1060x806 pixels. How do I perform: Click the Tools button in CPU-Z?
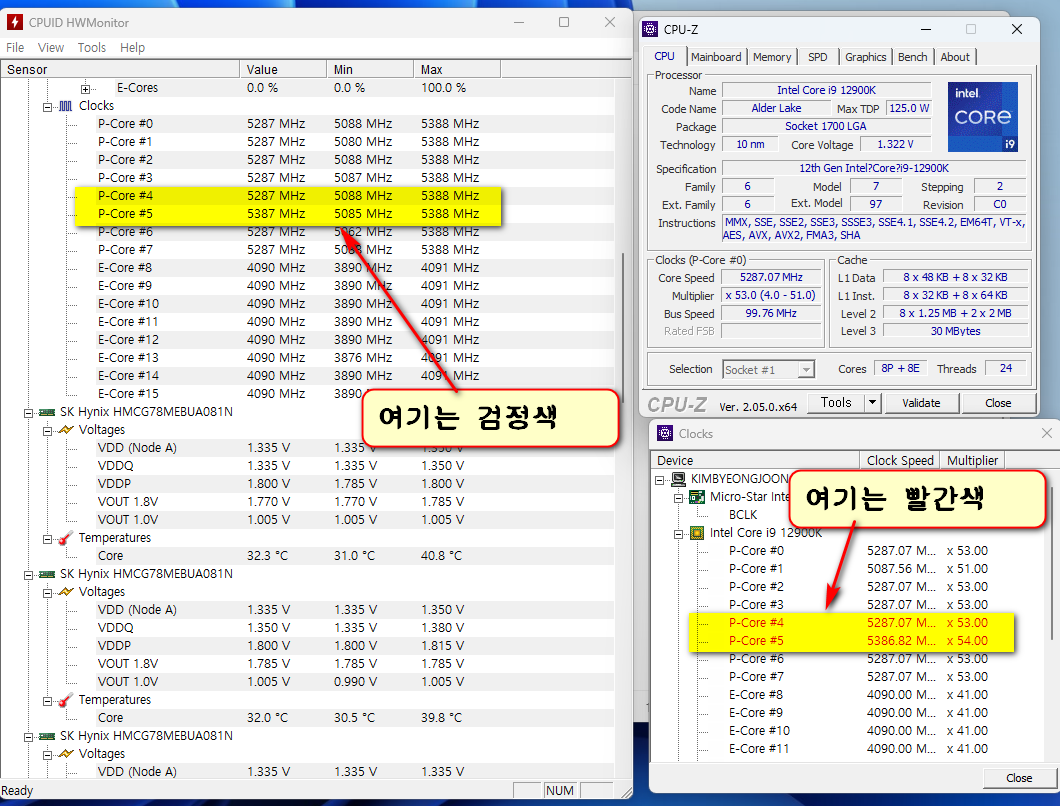pos(836,402)
